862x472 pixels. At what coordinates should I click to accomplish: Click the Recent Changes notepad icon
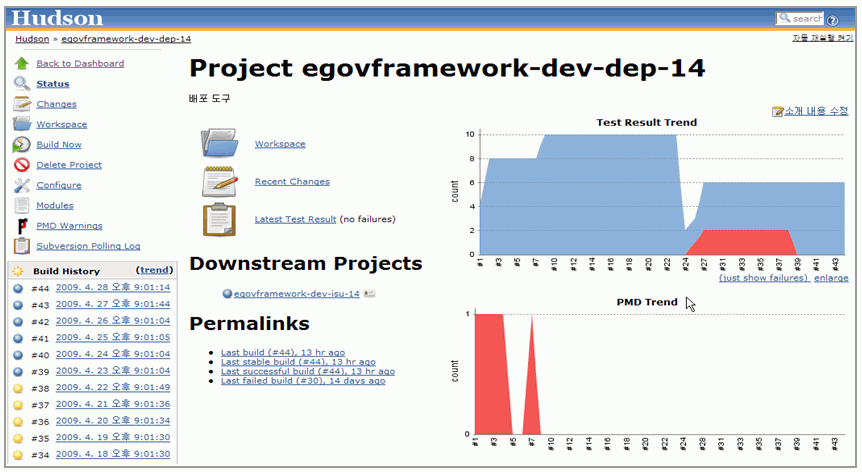tap(219, 181)
